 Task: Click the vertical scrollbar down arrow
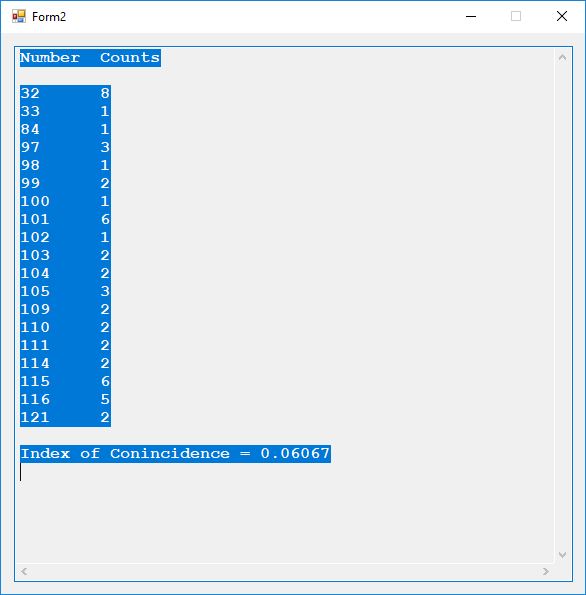562,554
